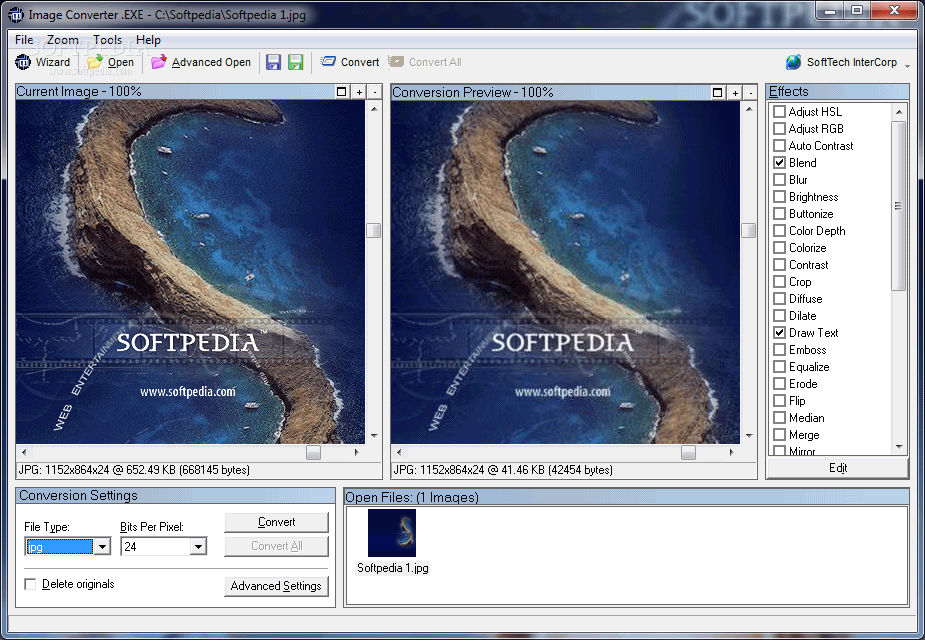Click Conversion Preview scroll up arrow
Viewport: 925px width, 640px height.
pyautogui.click(x=749, y=109)
